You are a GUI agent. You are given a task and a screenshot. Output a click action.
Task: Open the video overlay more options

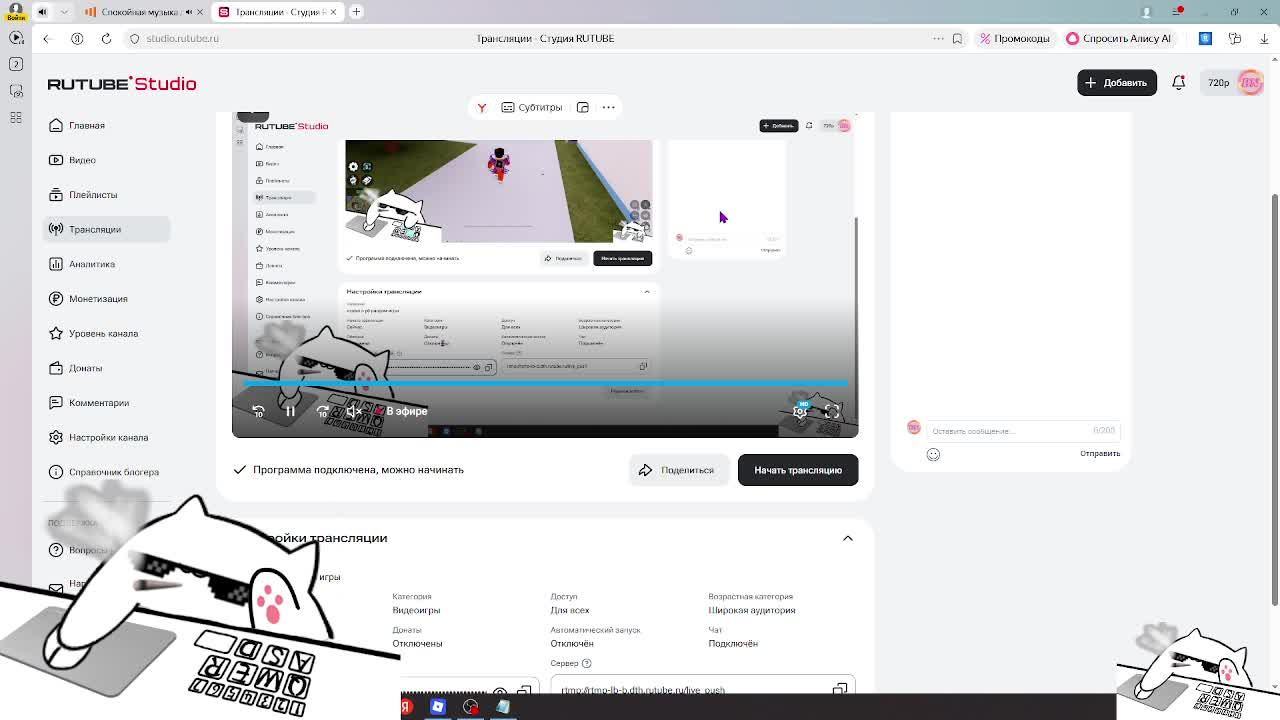(608, 107)
